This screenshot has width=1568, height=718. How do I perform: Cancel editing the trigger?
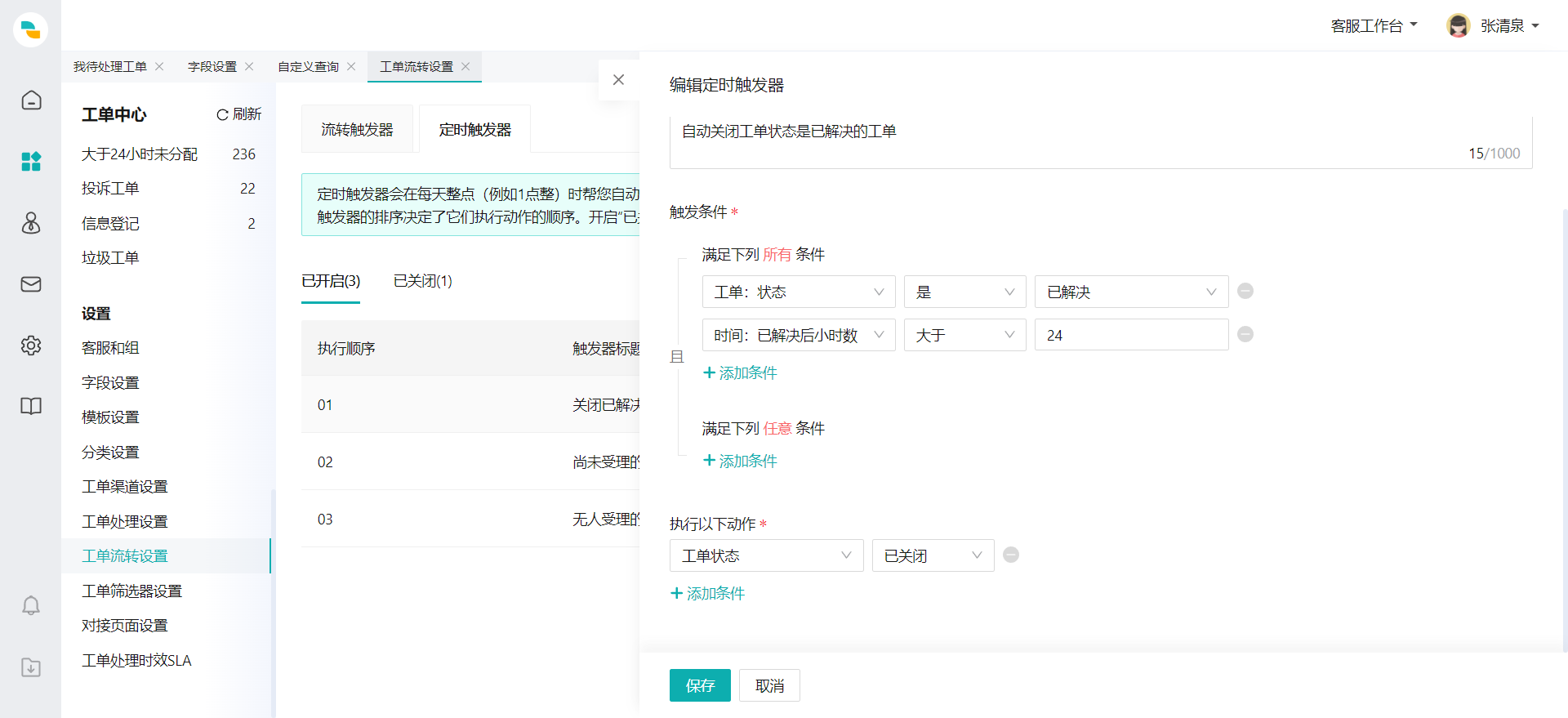tap(769, 685)
